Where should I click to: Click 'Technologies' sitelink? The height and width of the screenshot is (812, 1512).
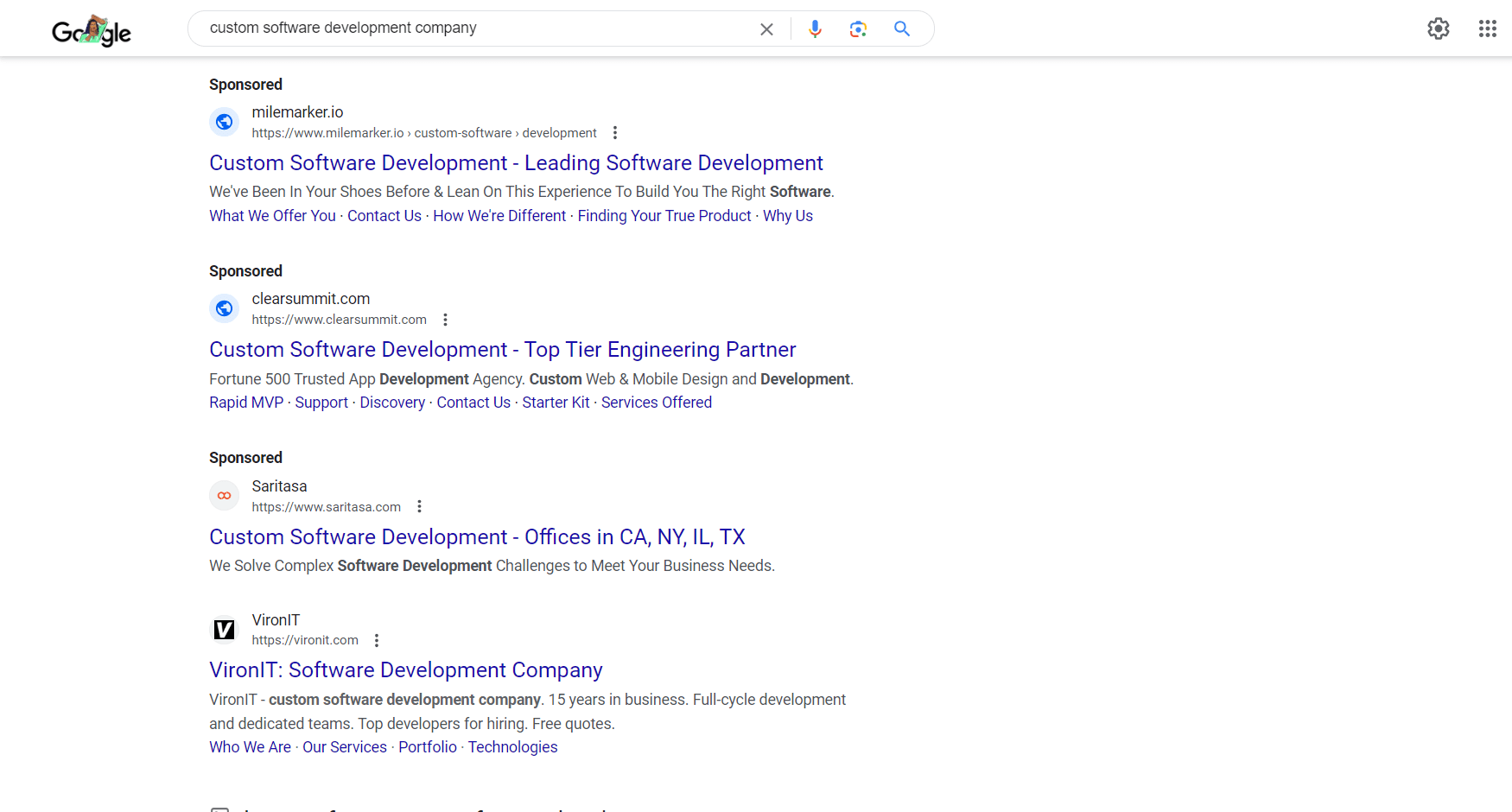point(512,747)
